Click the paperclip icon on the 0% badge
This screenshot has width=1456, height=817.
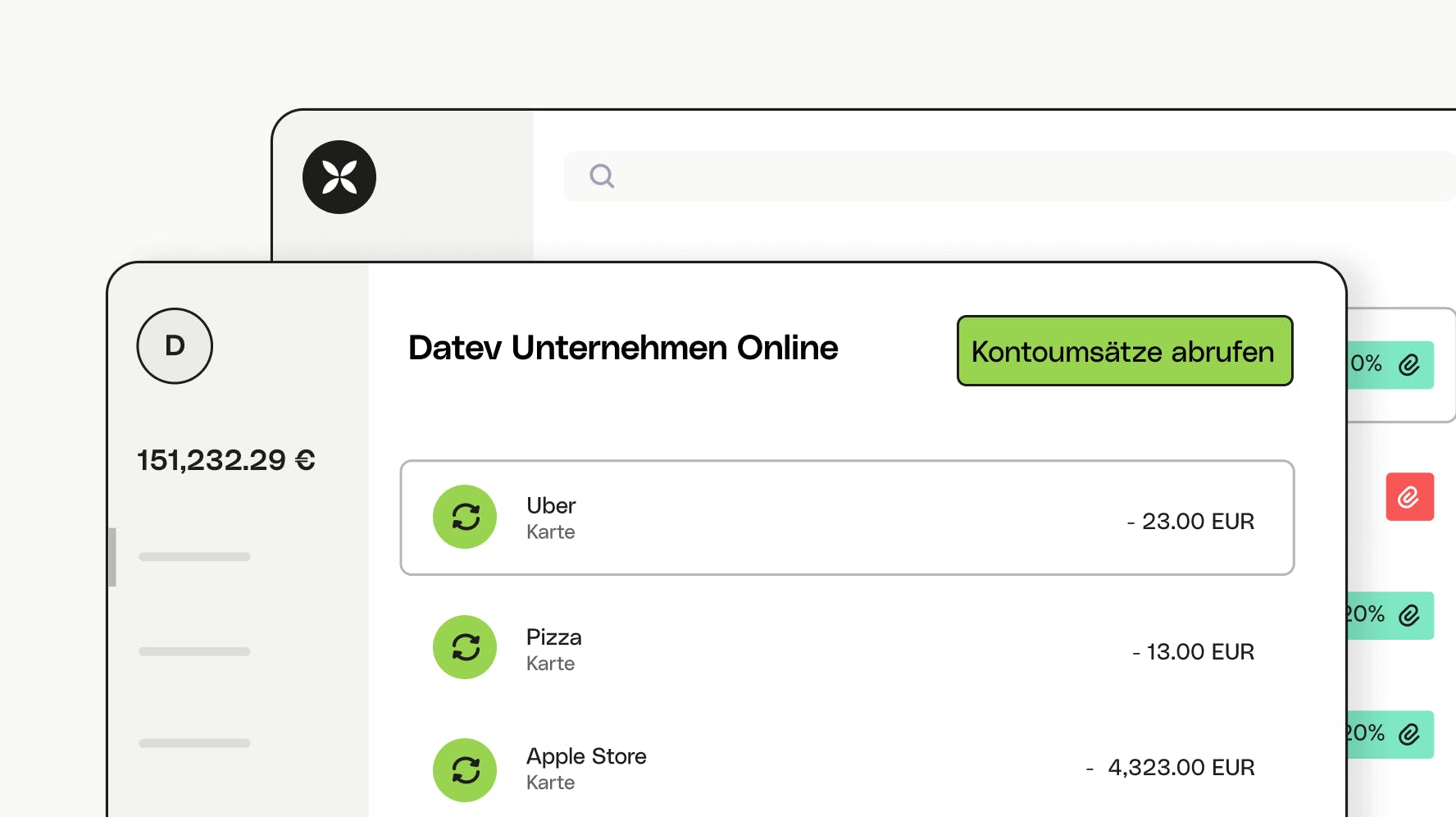pyautogui.click(x=1409, y=365)
